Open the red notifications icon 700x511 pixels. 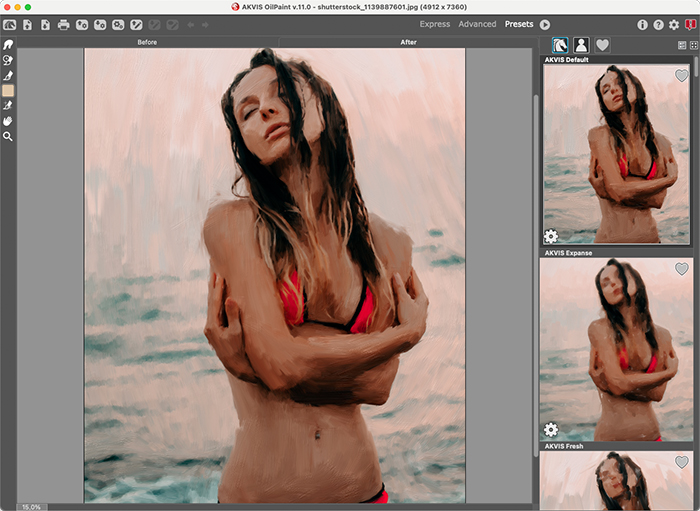click(x=690, y=25)
